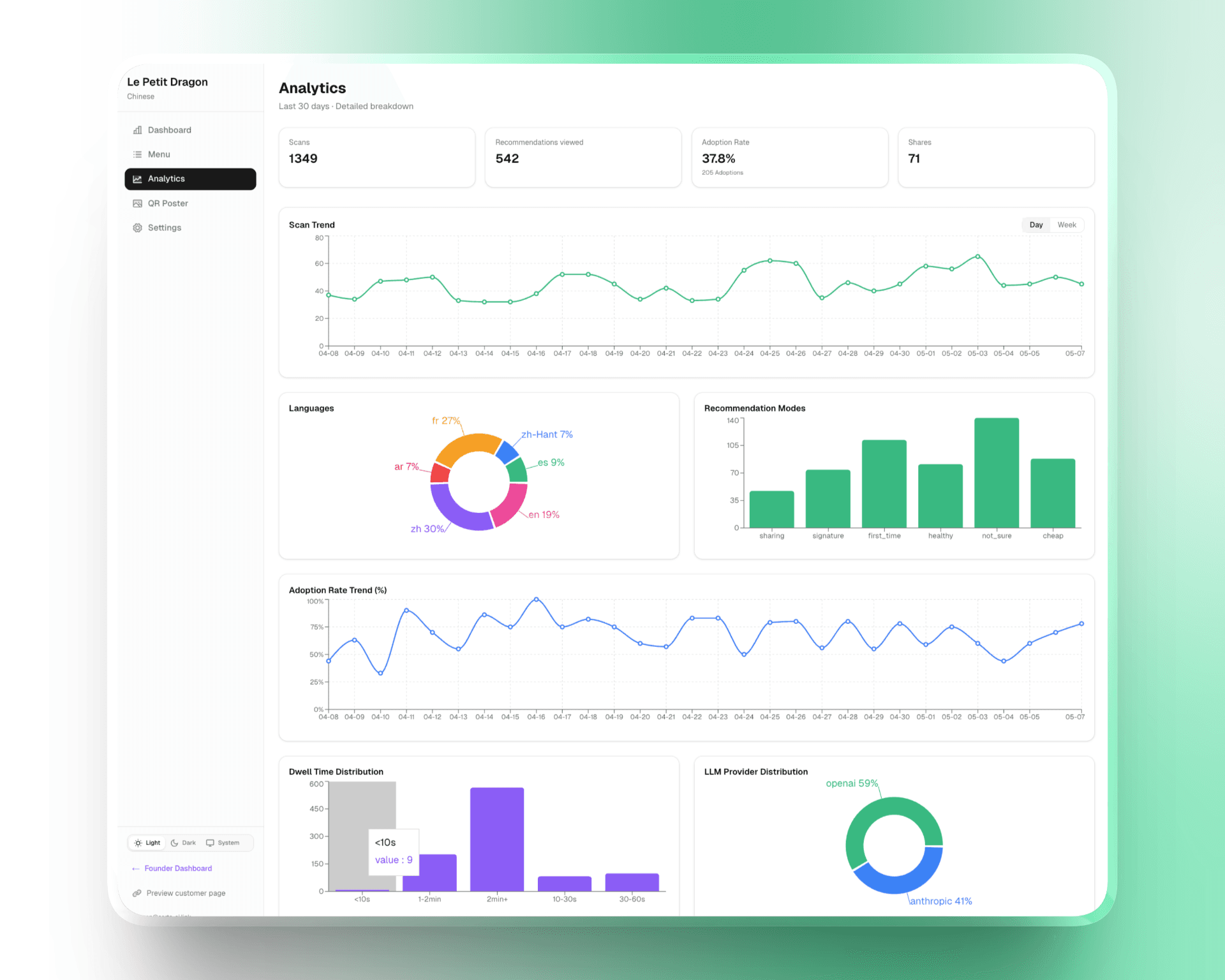Viewport: 1225px width, 980px height.
Task: Select Dark theme mode
Action: [183, 843]
